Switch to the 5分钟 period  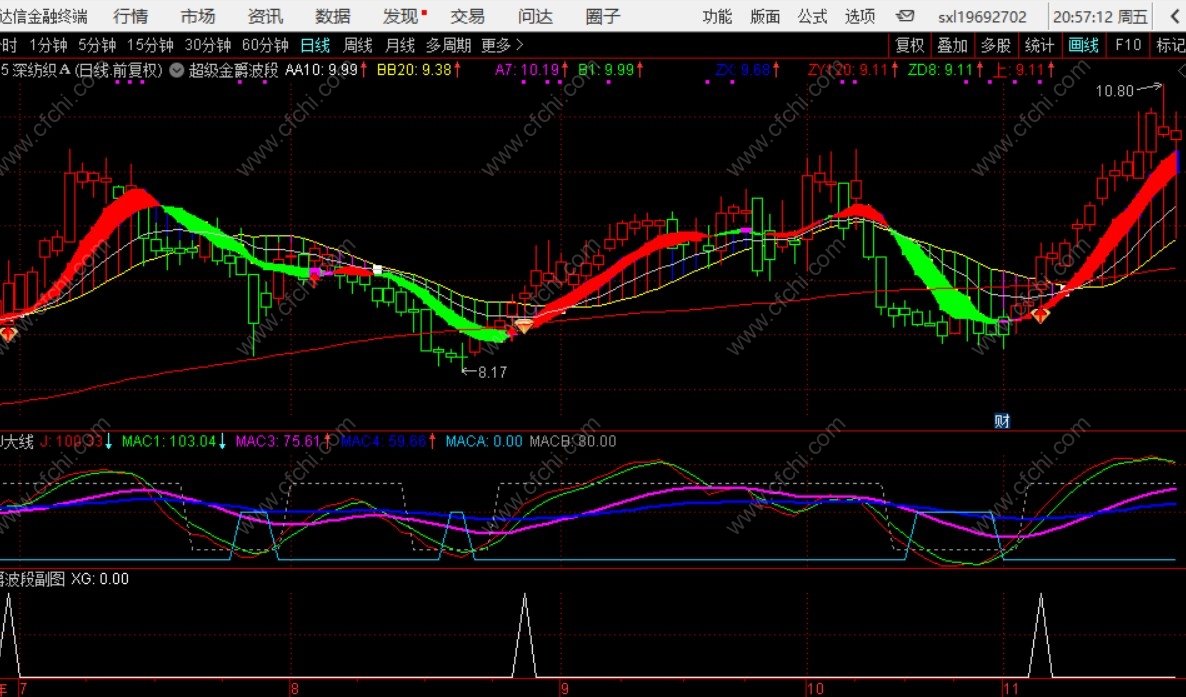[98, 45]
